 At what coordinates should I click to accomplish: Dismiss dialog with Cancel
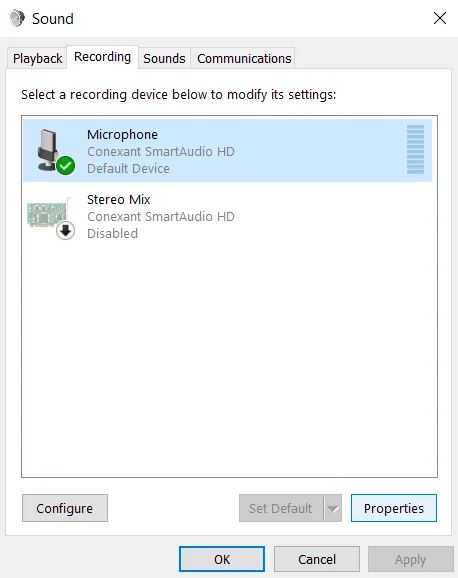(317, 559)
